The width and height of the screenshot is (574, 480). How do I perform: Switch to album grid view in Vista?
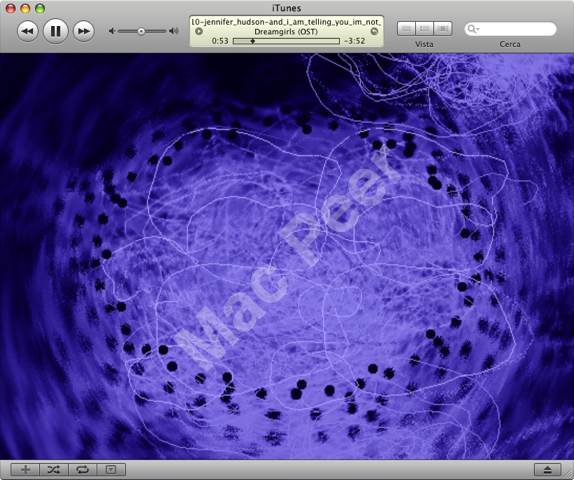click(425, 29)
